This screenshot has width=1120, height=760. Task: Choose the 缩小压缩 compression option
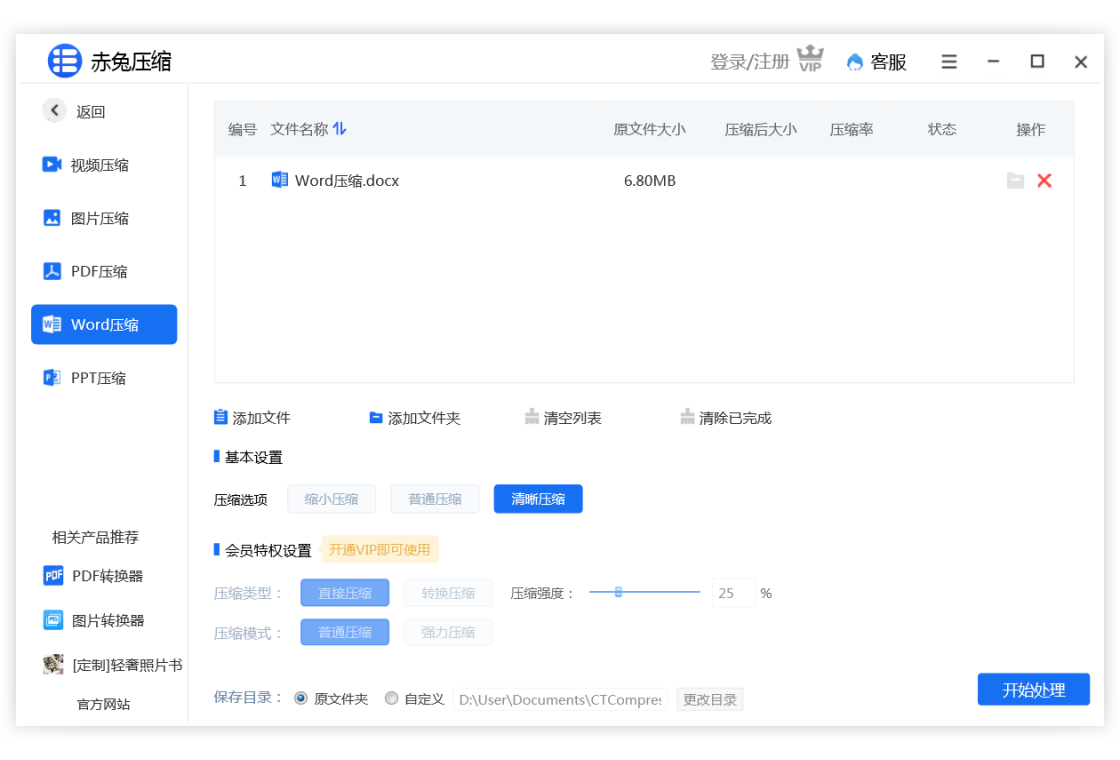pos(331,499)
